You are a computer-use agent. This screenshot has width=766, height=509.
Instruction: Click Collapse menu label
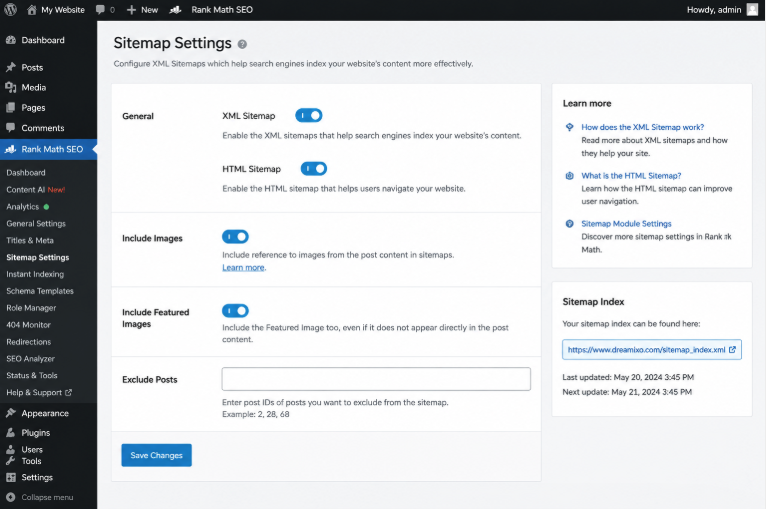(x=47, y=497)
